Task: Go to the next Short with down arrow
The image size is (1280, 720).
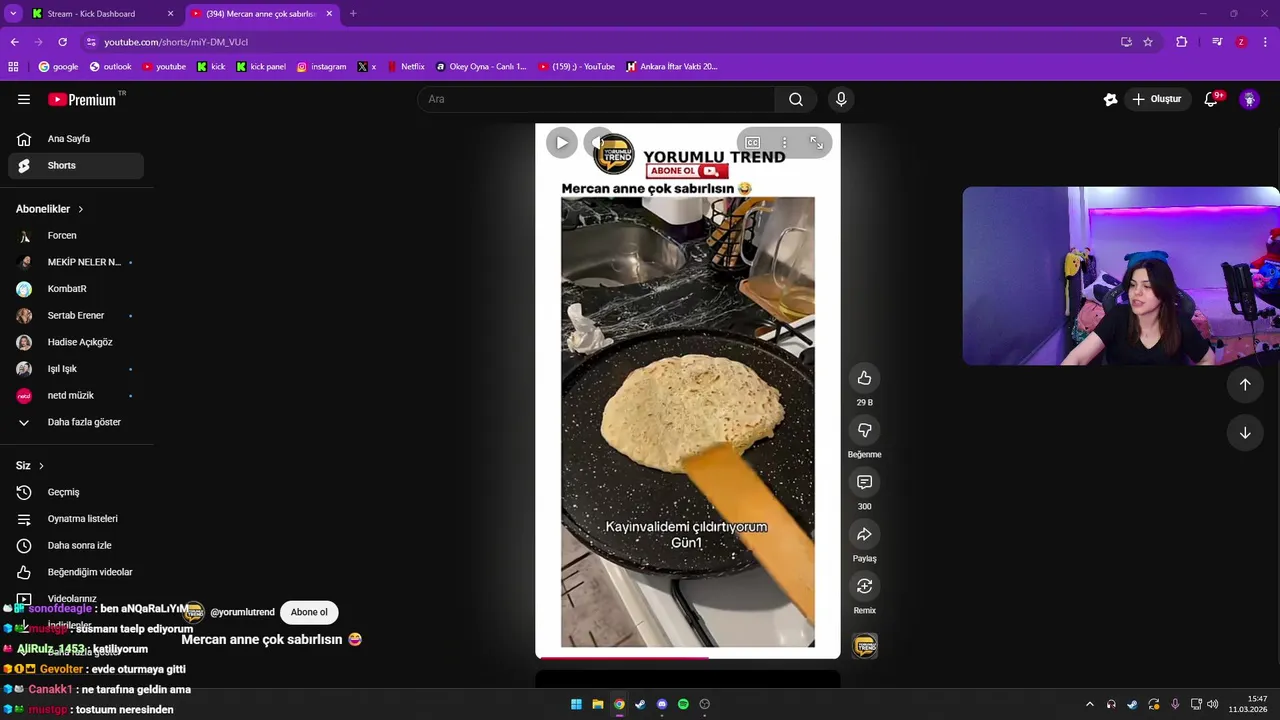Action: (x=1245, y=433)
